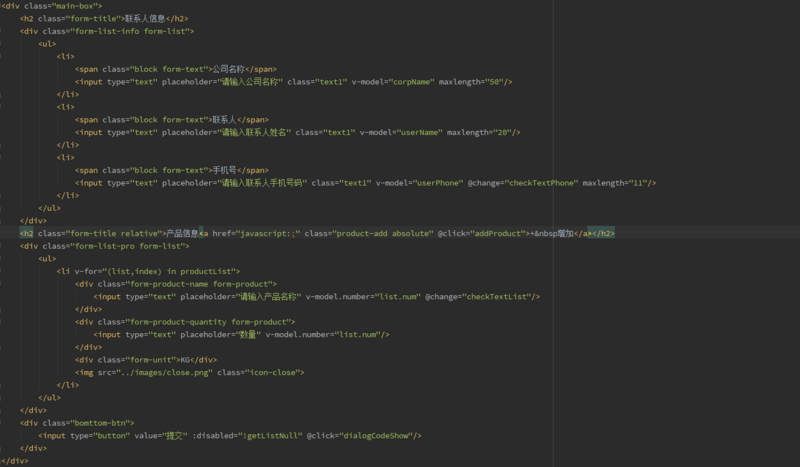This screenshot has height=467, width=800.
Task: Click the "dialogCodeShow" click handler
Action: 376,435
